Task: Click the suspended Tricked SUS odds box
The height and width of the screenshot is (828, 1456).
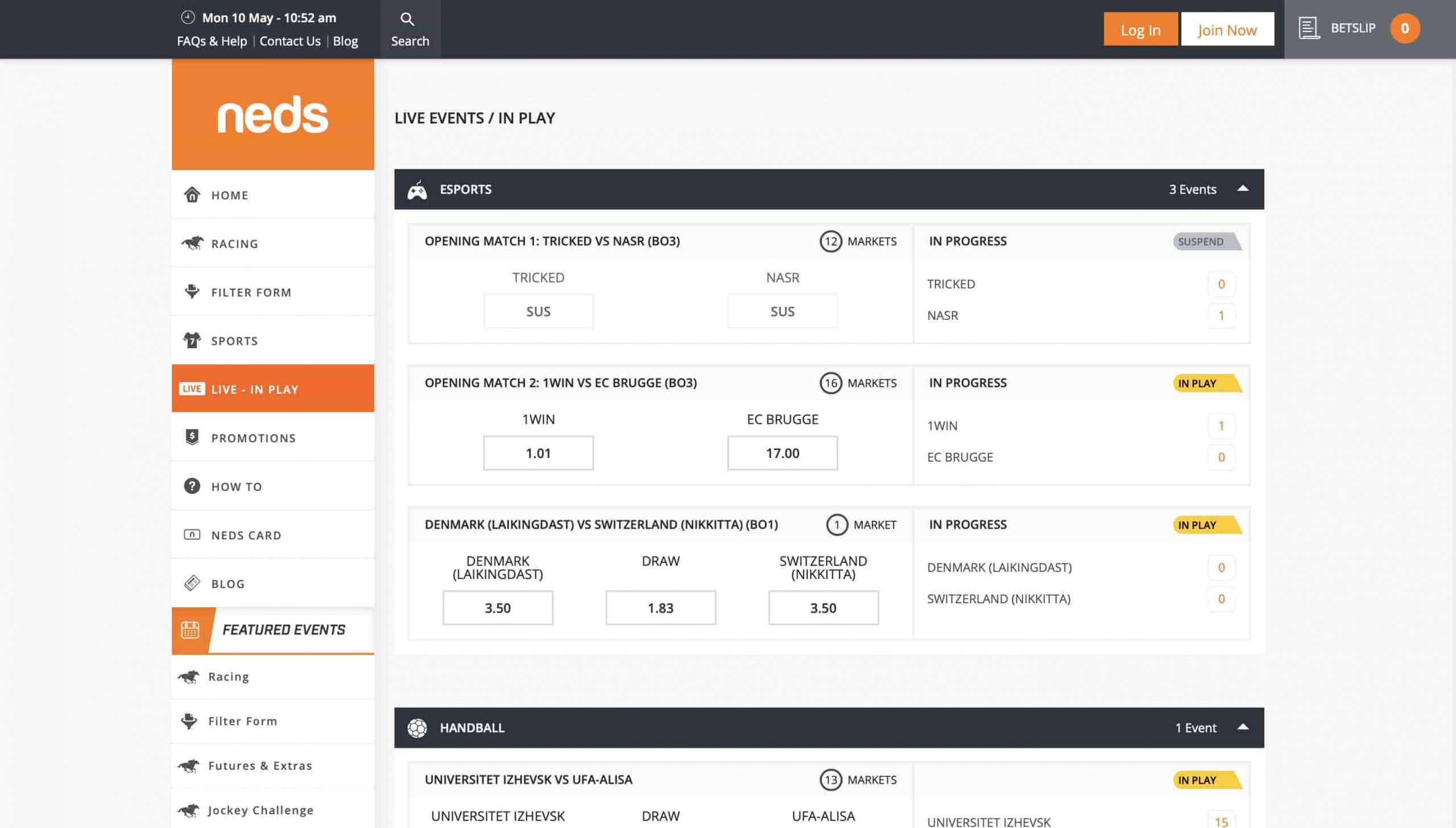Action: 538,311
